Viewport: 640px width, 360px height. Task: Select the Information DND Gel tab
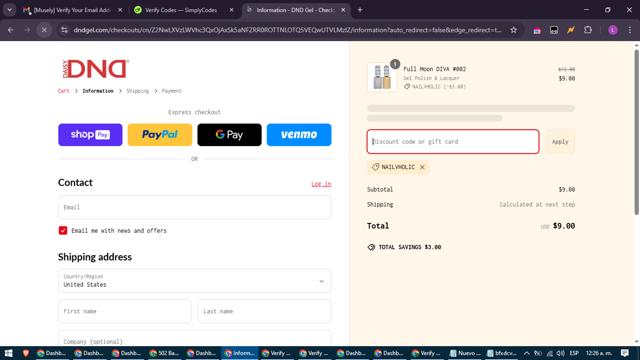(x=296, y=10)
